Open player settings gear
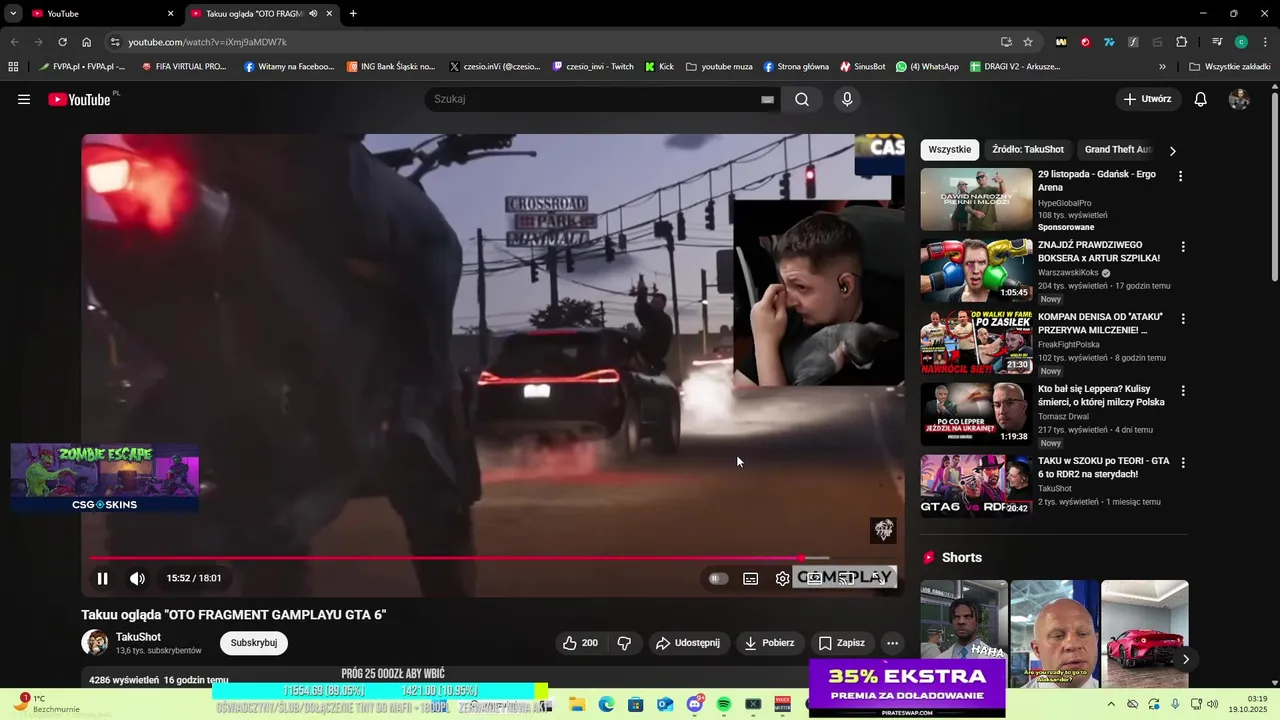1280x720 pixels. pos(782,578)
